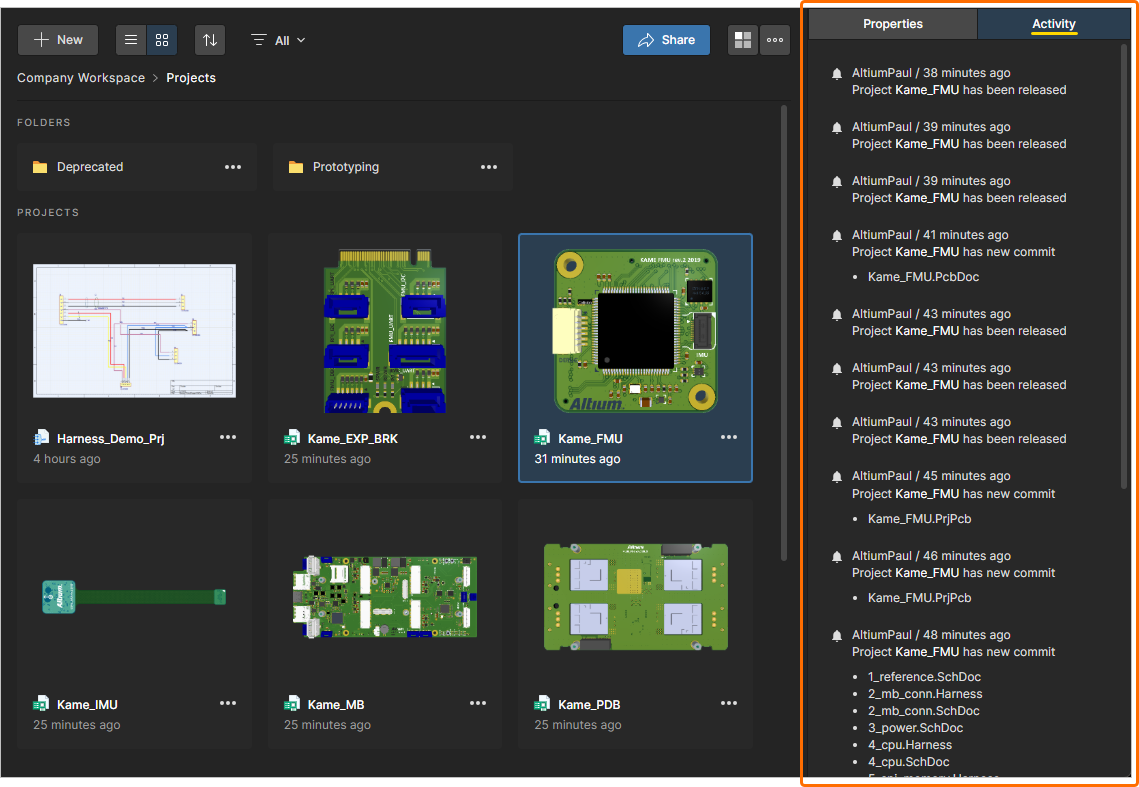Open the ellipsis menu in the top toolbar
Image resolution: width=1139 pixels, height=787 pixels.
pyautogui.click(x=775, y=39)
